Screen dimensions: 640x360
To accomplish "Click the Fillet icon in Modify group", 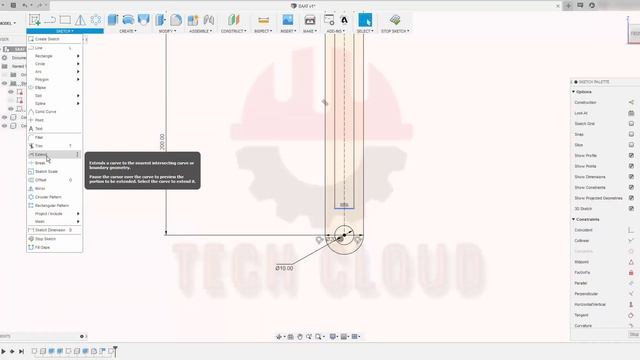I will pos(176,20).
